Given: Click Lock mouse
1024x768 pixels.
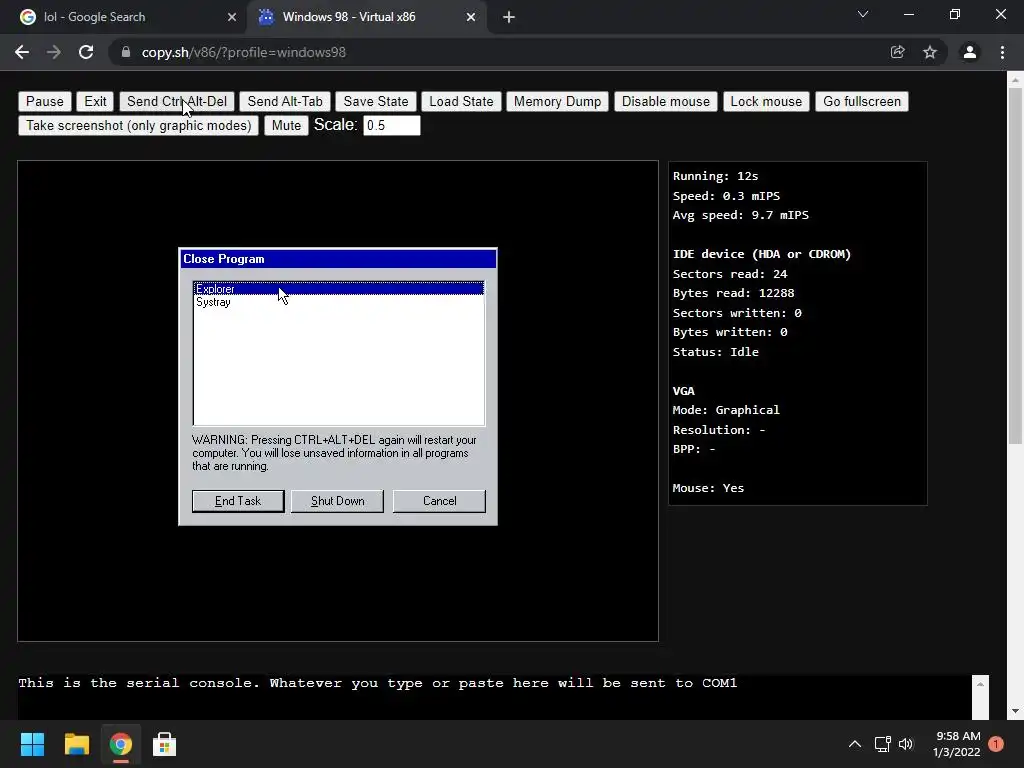Looking at the screenshot, I should pos(766,101).
